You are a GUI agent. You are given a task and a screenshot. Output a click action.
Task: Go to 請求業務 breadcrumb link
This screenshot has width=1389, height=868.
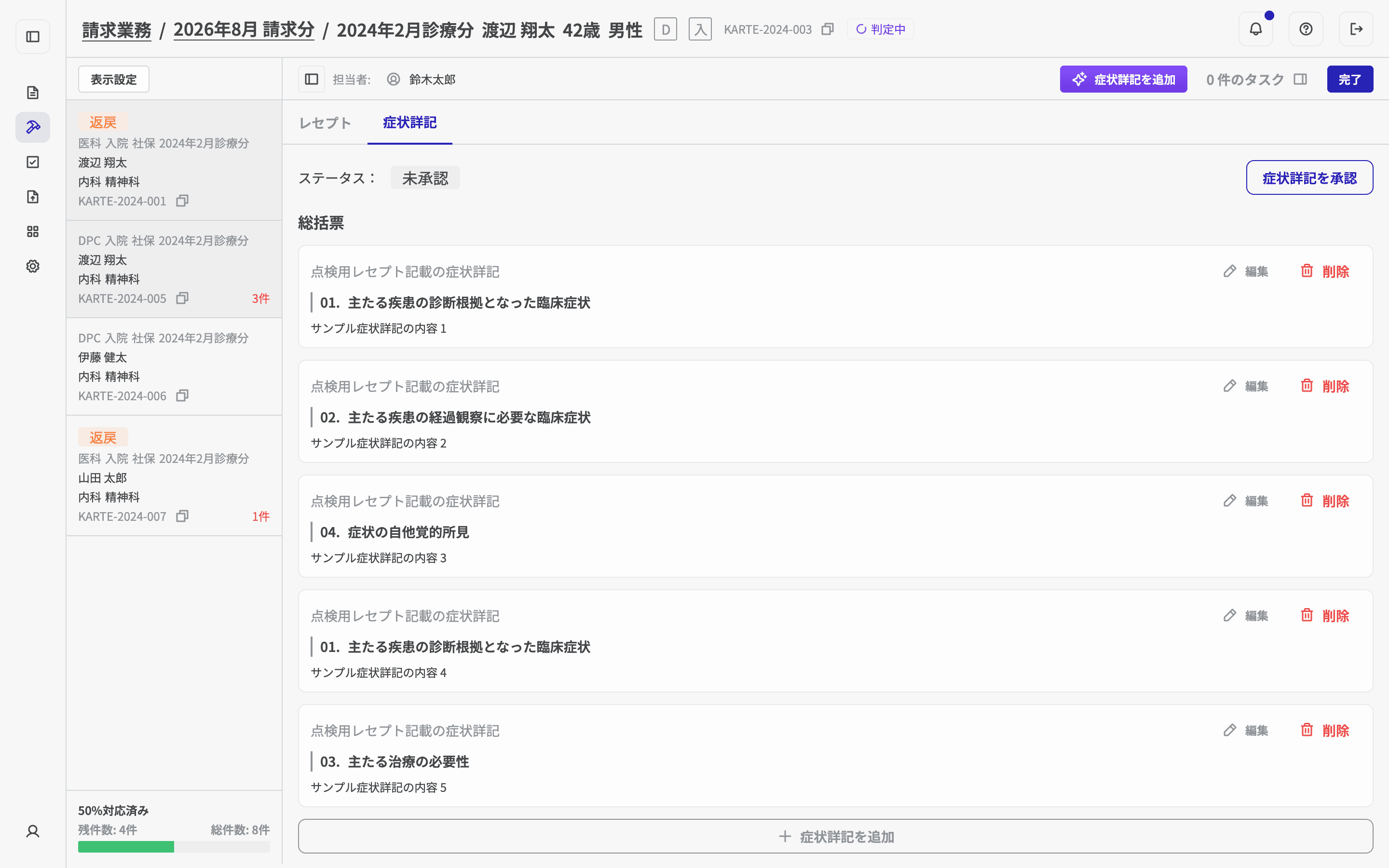117,30
